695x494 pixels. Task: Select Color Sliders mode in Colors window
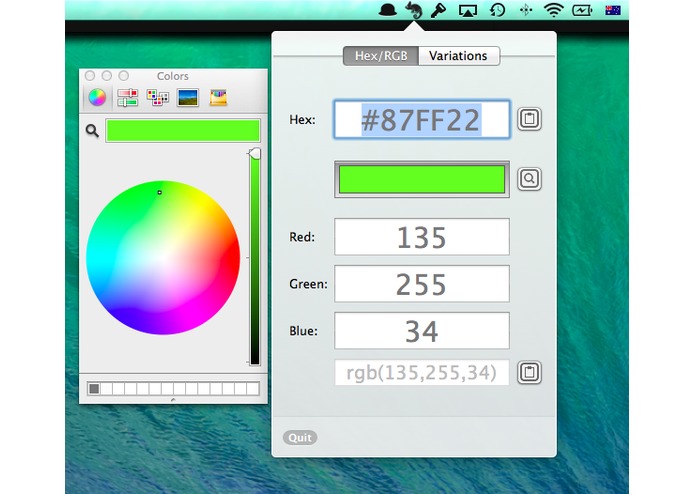128,97
